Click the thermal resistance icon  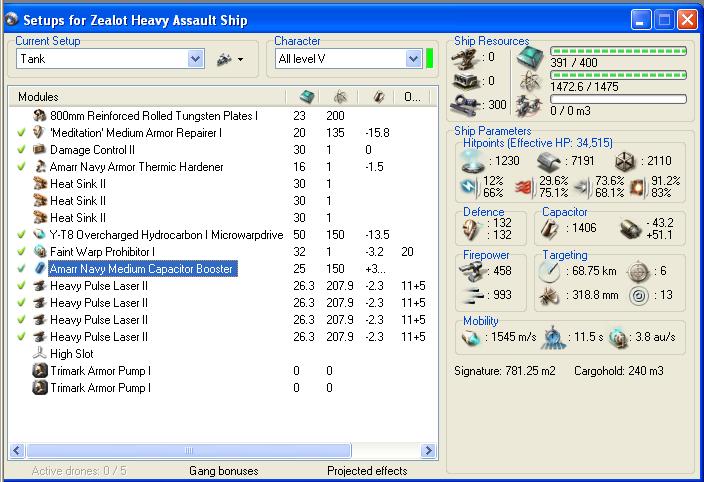524,187
